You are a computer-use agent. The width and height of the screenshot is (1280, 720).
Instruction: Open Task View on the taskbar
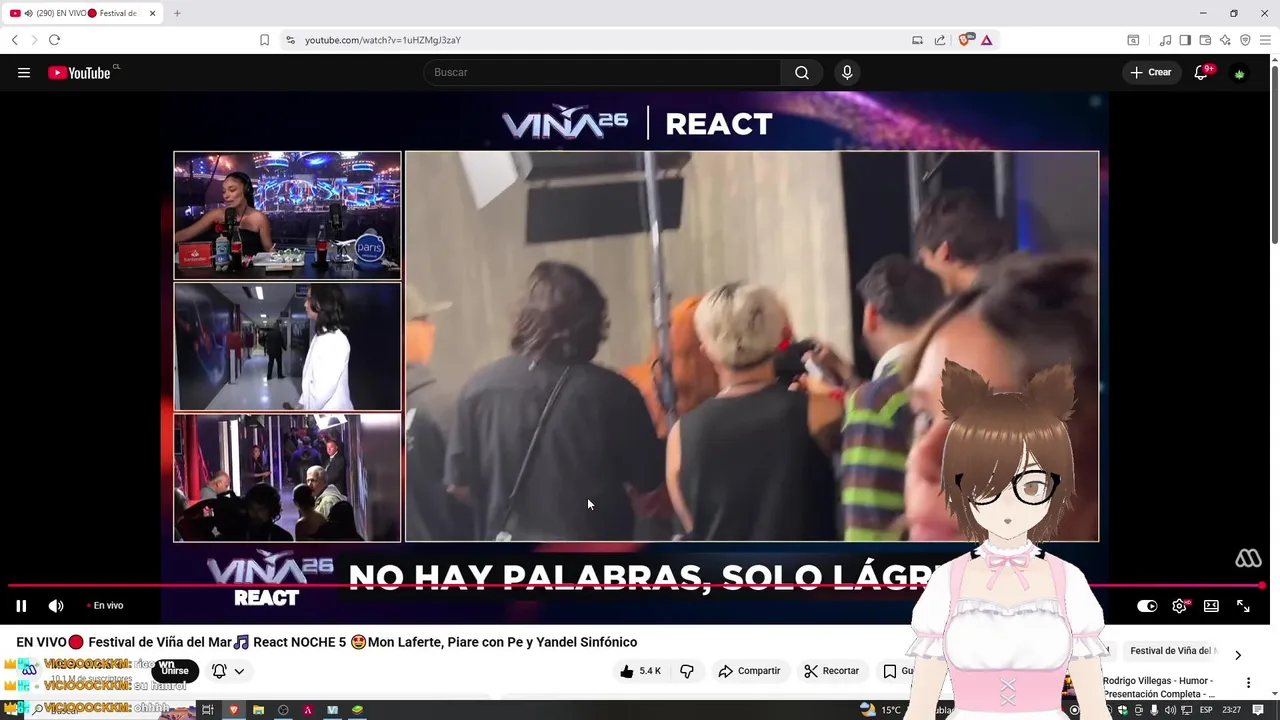(x=207, y=710)
